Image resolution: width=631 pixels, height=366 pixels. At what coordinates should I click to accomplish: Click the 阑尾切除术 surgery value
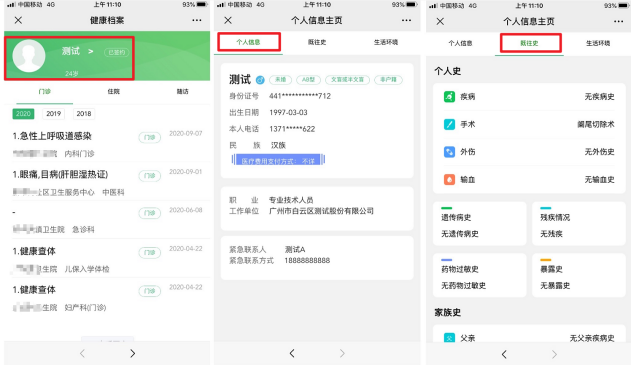click(596, 124)
